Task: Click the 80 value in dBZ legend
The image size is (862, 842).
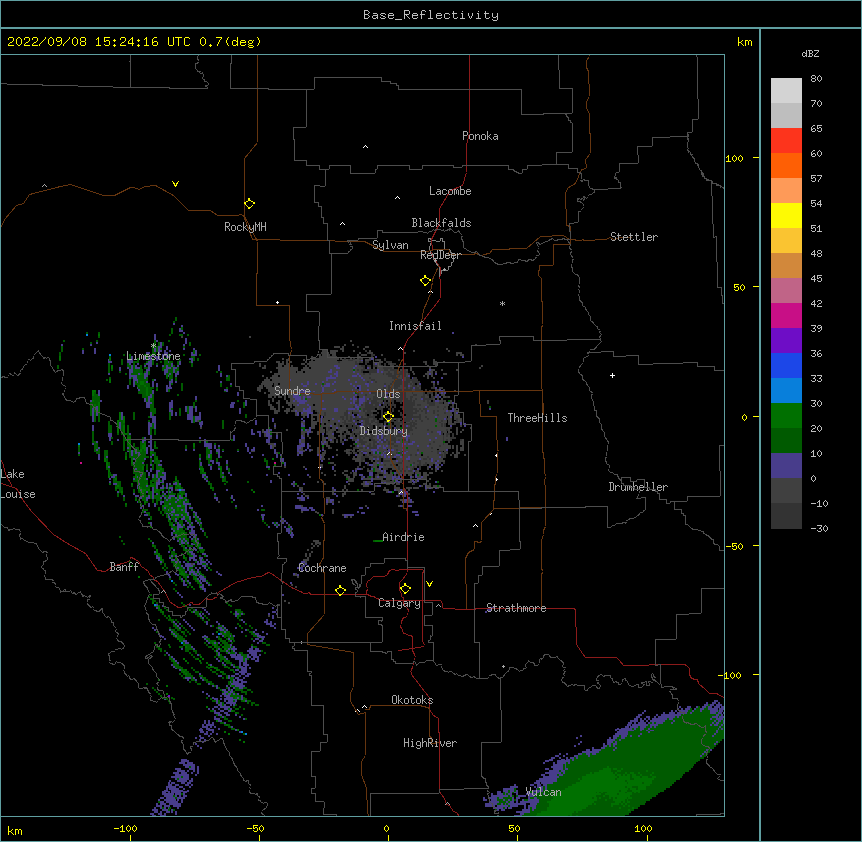Action: tap(816, 79)
